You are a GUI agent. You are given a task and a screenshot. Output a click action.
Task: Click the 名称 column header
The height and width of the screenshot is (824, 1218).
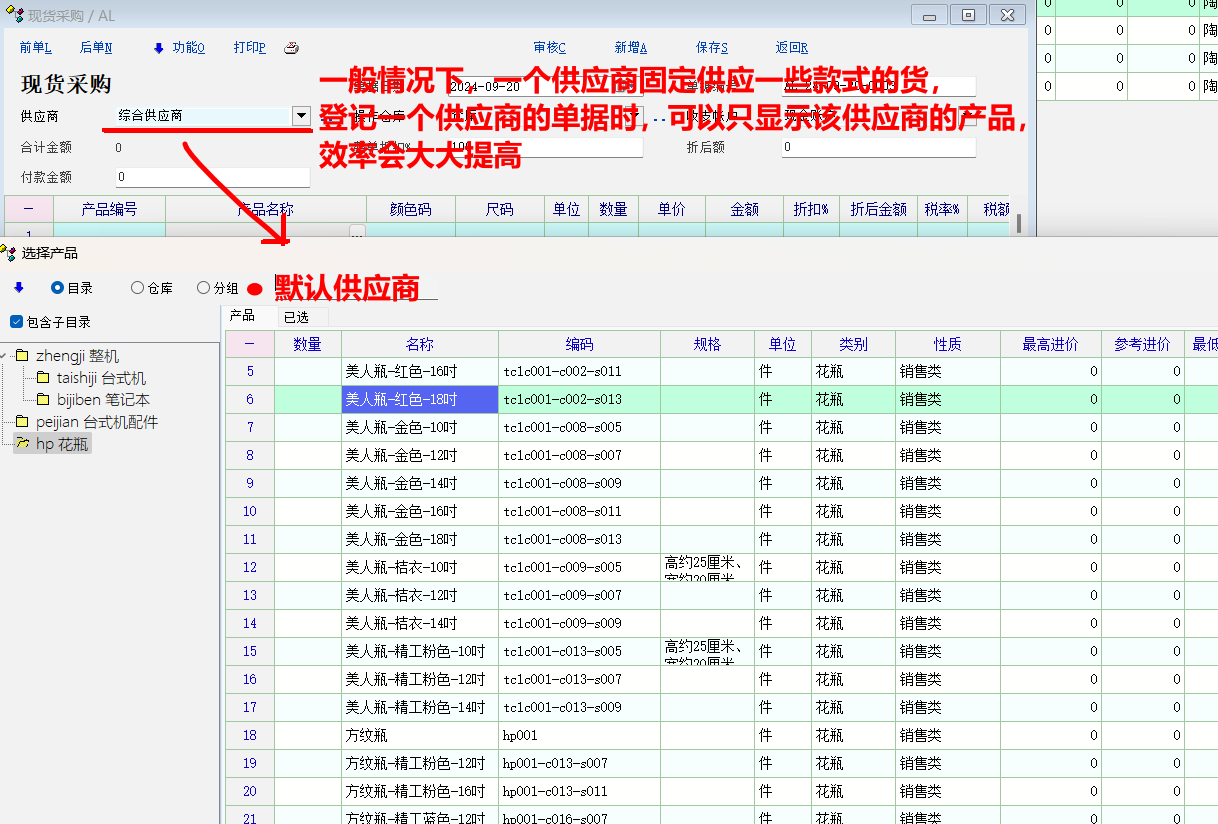click(x=420, y=344)
